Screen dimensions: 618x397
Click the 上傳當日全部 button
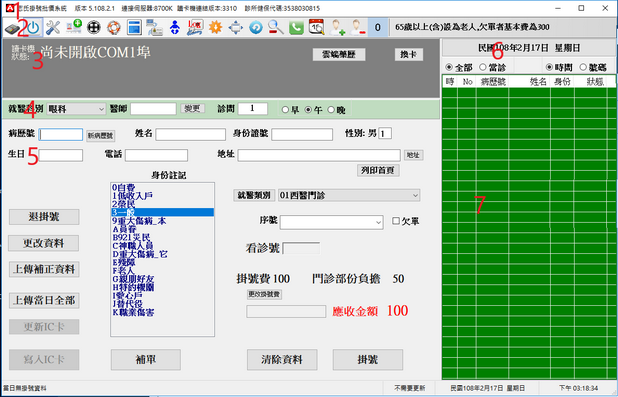click(44, 300)
